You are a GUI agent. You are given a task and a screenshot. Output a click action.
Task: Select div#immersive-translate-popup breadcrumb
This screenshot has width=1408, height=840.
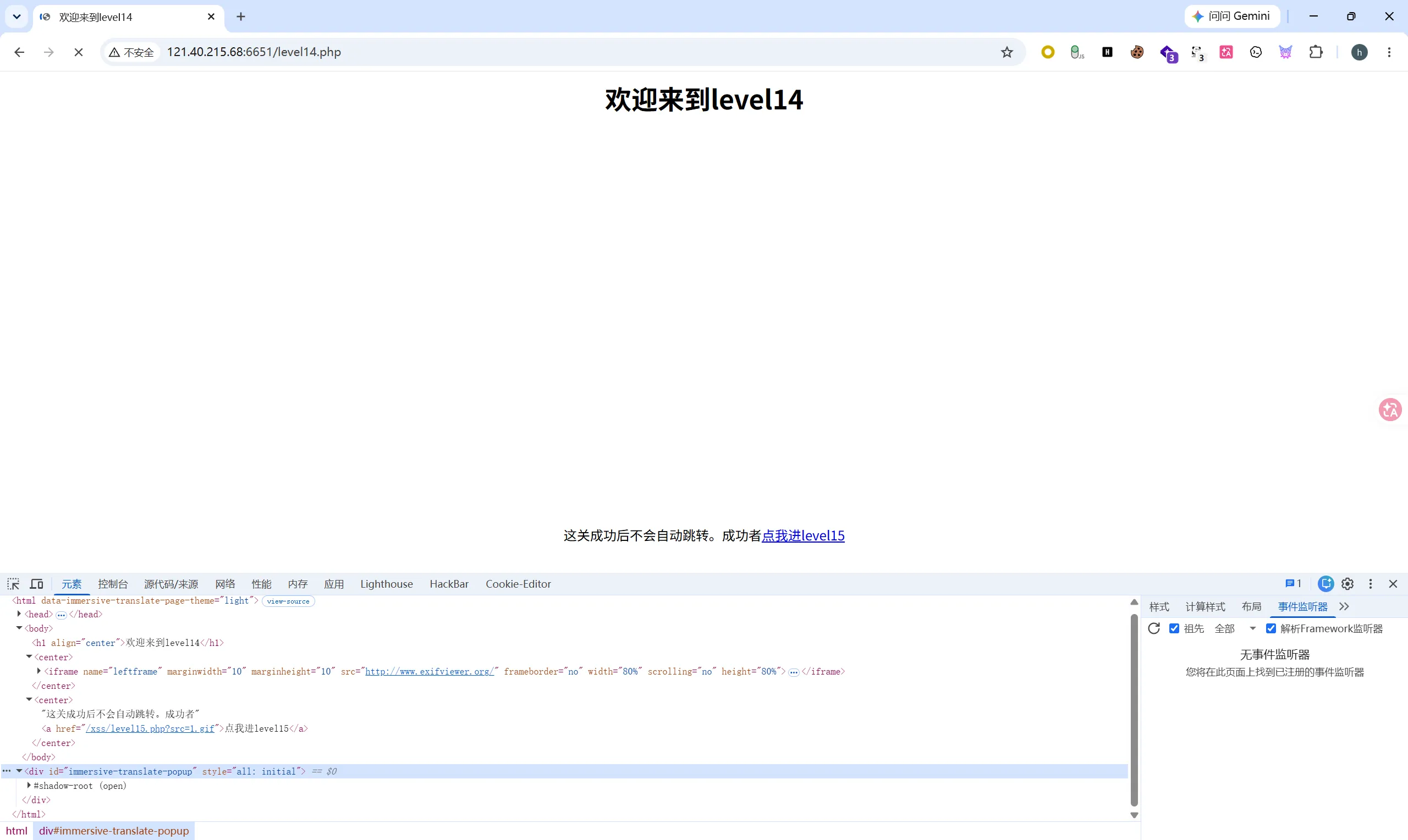[x=114, y=830]
